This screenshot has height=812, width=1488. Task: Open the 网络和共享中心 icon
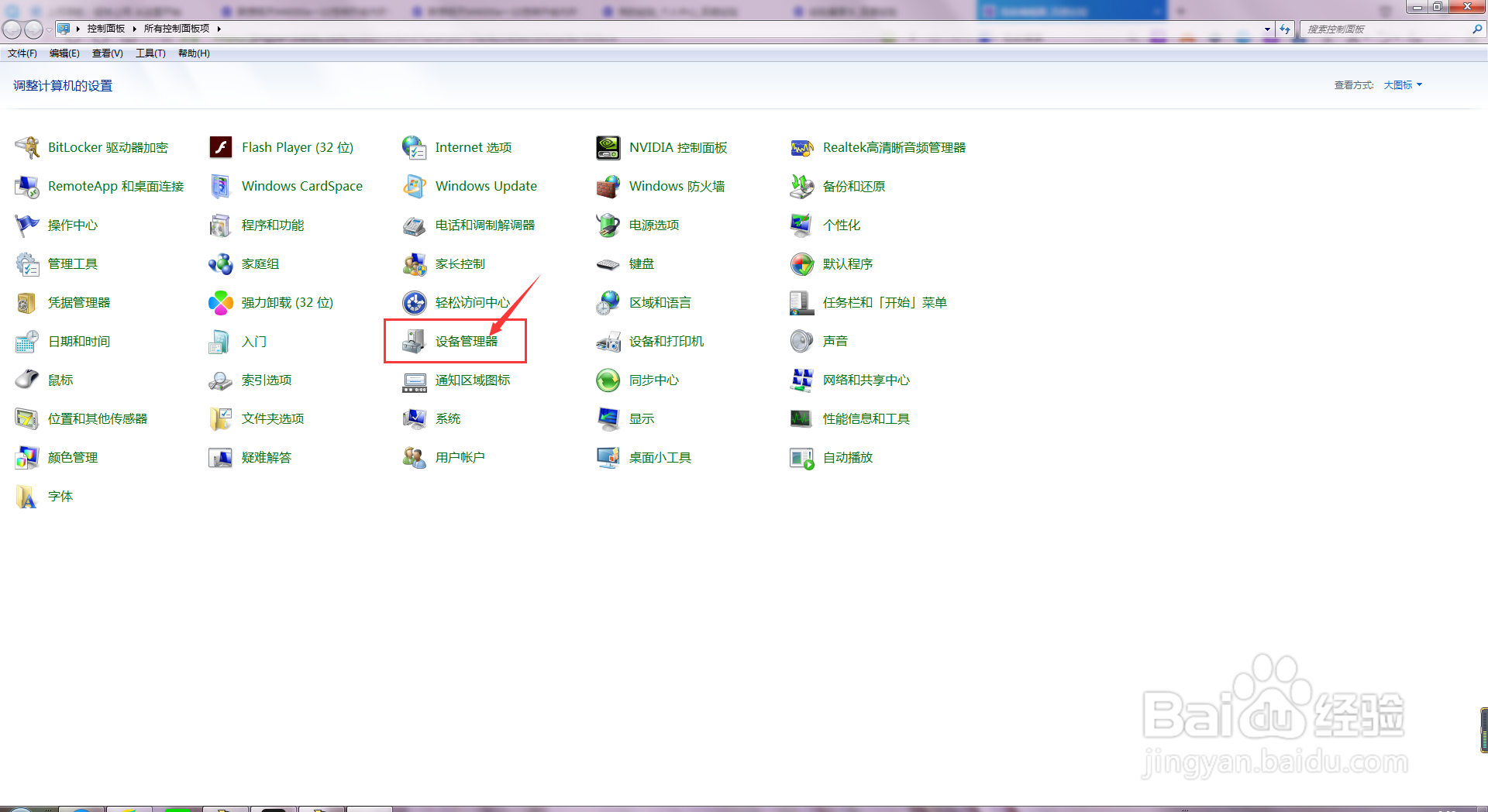802,380
